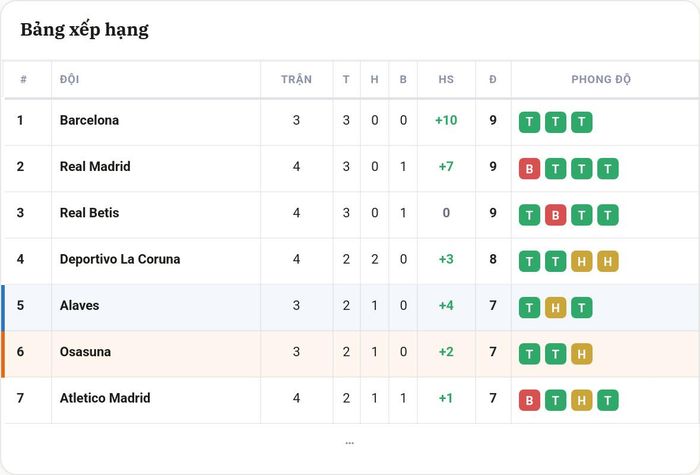This screenshot has height=475, width=700.
Task: Sort by the HS column header
Action: [x=446, y=79]
